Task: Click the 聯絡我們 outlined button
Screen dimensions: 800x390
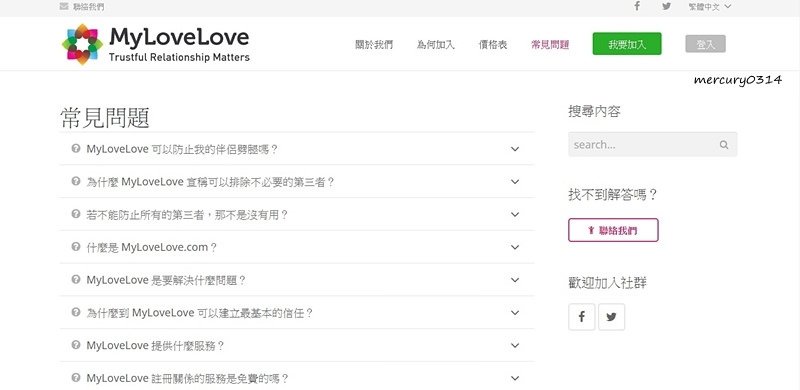Action: (613, 230)
